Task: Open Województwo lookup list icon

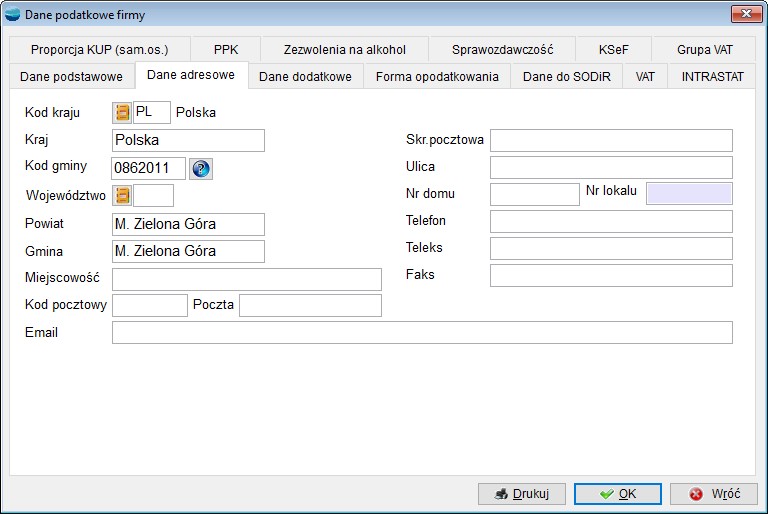Action: click(x=123, y=196)
